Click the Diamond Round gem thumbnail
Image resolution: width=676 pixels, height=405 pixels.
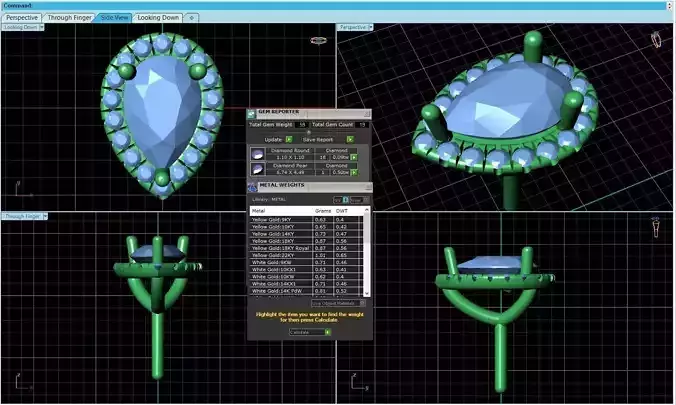tap(257, 154)
